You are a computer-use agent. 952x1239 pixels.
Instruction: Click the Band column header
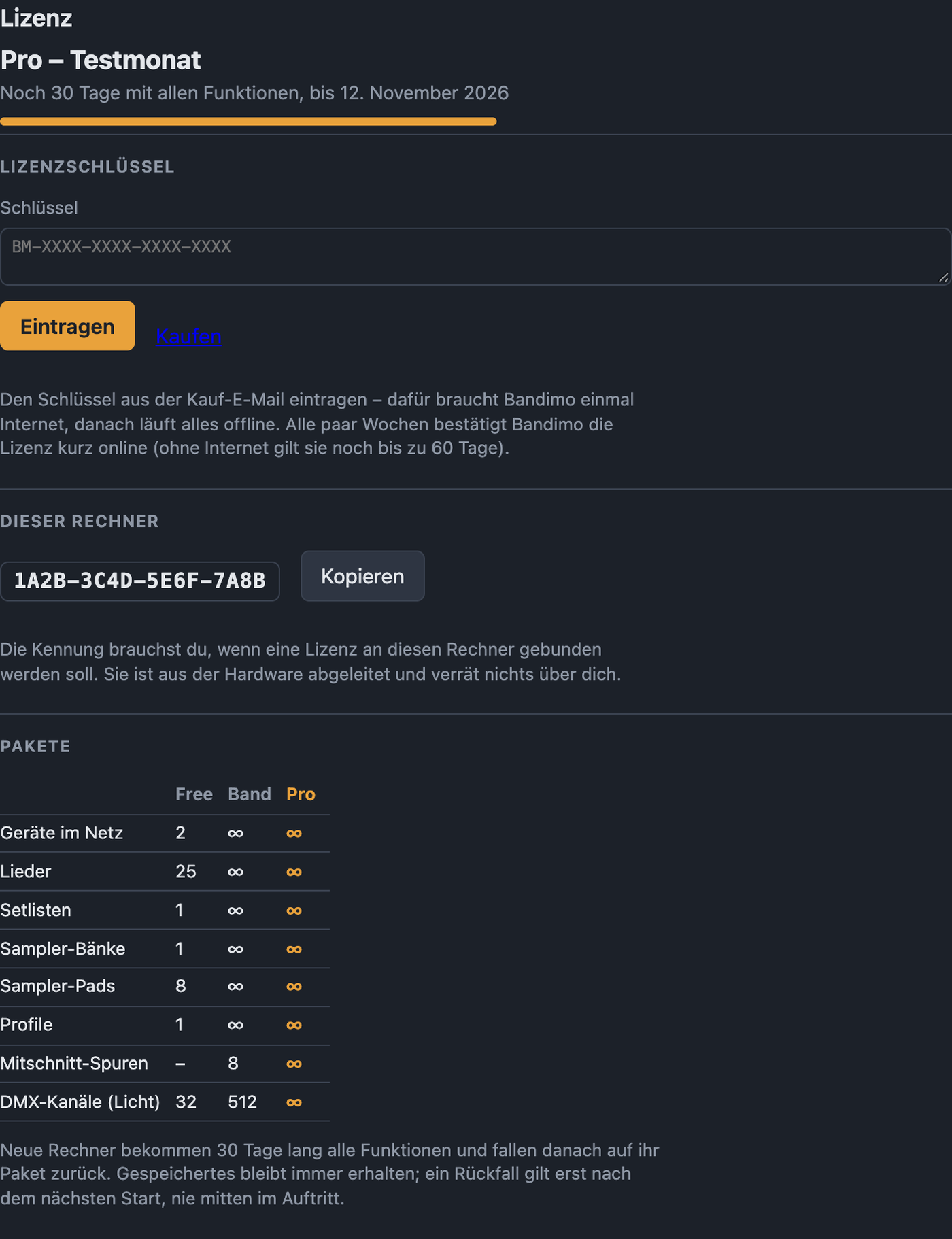(x=250, y=794)
